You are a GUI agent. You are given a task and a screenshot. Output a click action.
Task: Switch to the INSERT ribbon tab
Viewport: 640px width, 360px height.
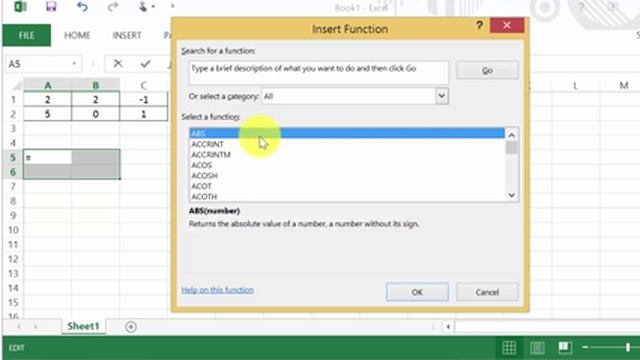(x=127, y=36)
